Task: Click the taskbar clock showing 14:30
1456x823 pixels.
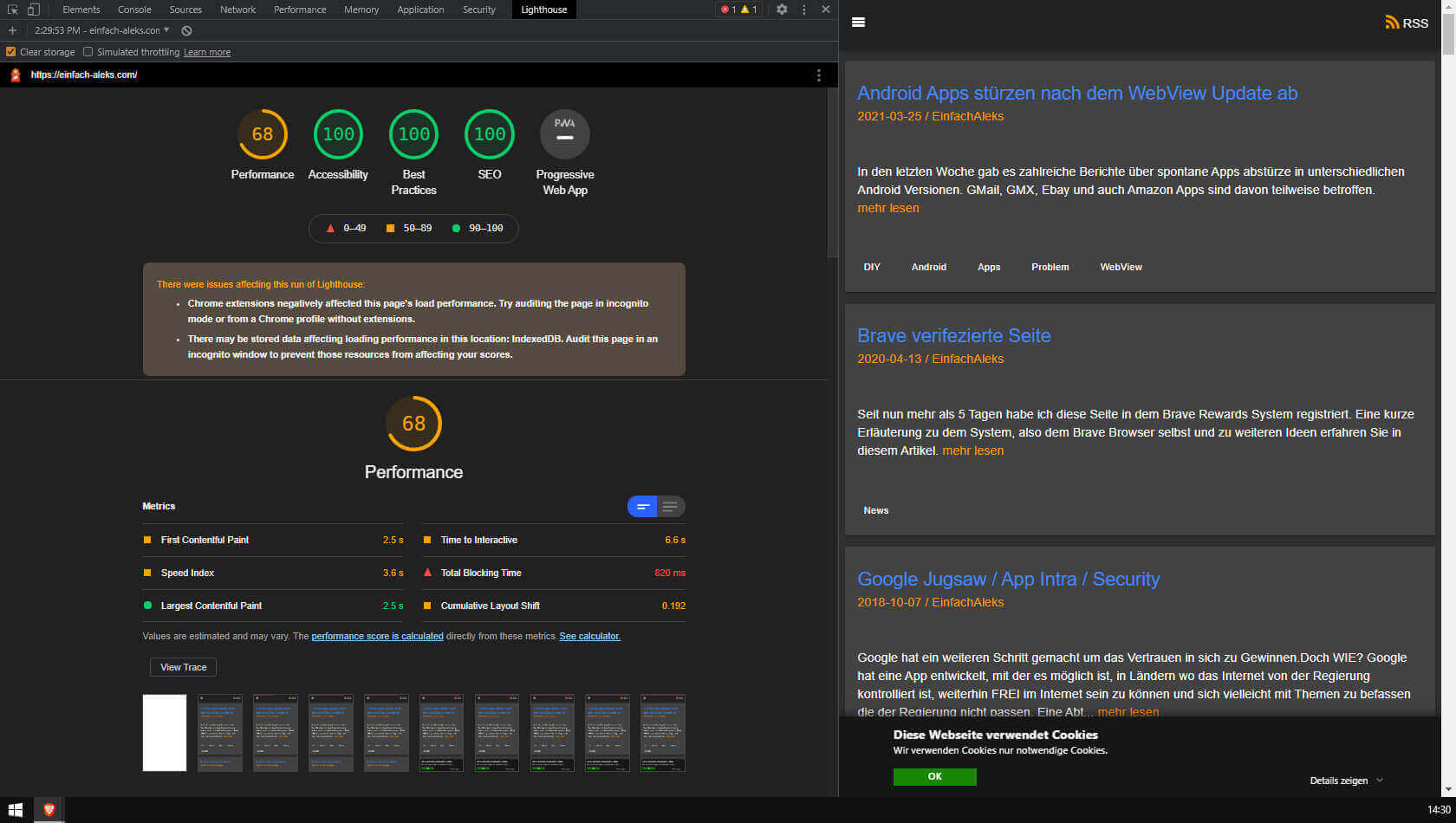Action: pos(1439,810)
